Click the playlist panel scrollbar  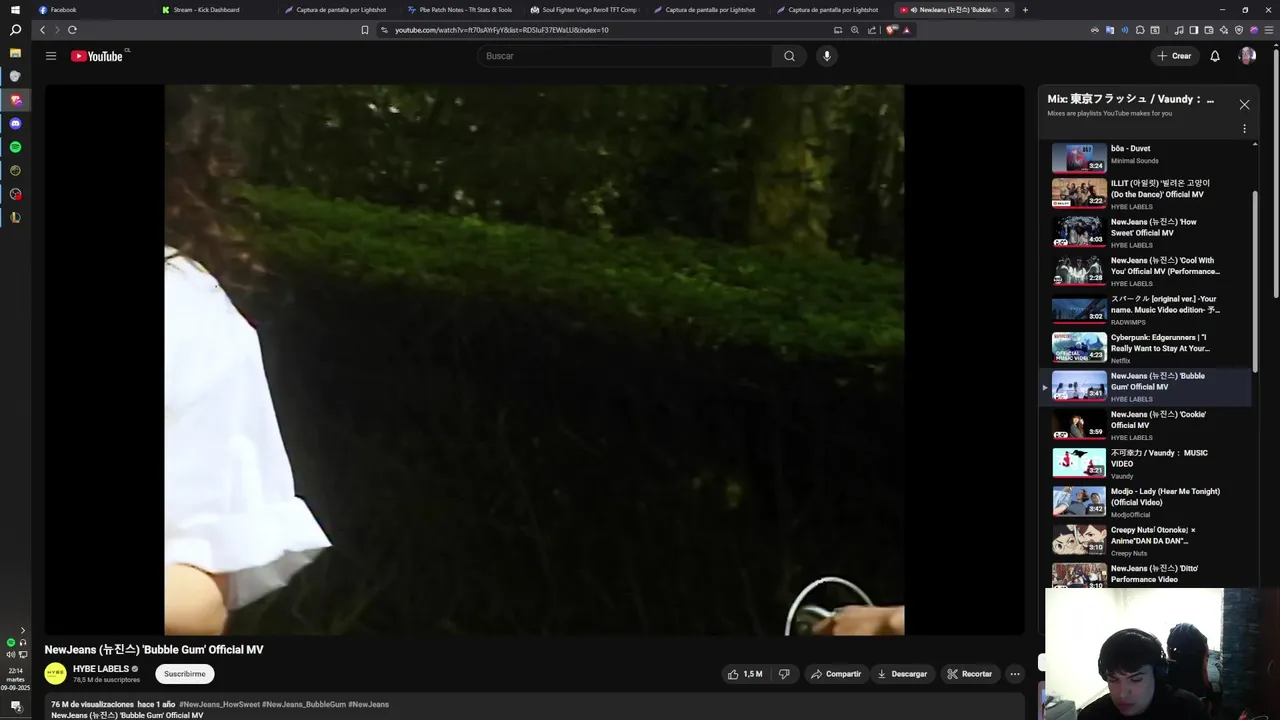pyautogui.click(x=1256, y=280)
